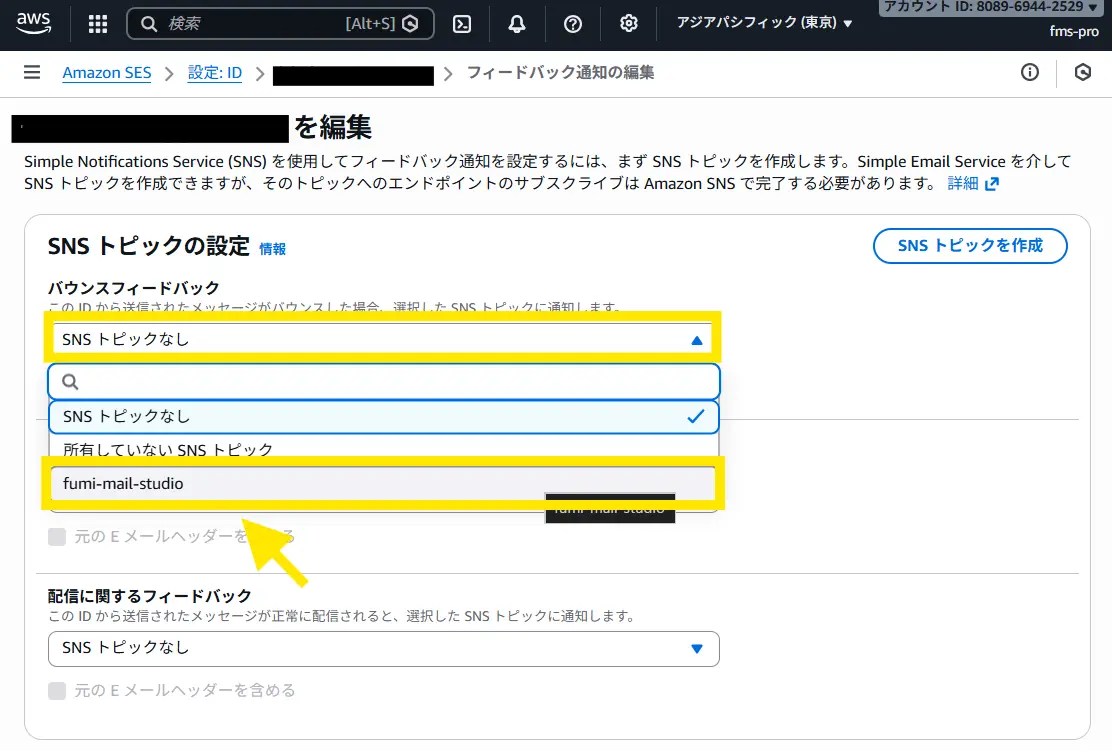The image size is (1112, 751).
Task: Launch CloudShell from the top bar
Action: pyautogui.click(x=462, y=24)
